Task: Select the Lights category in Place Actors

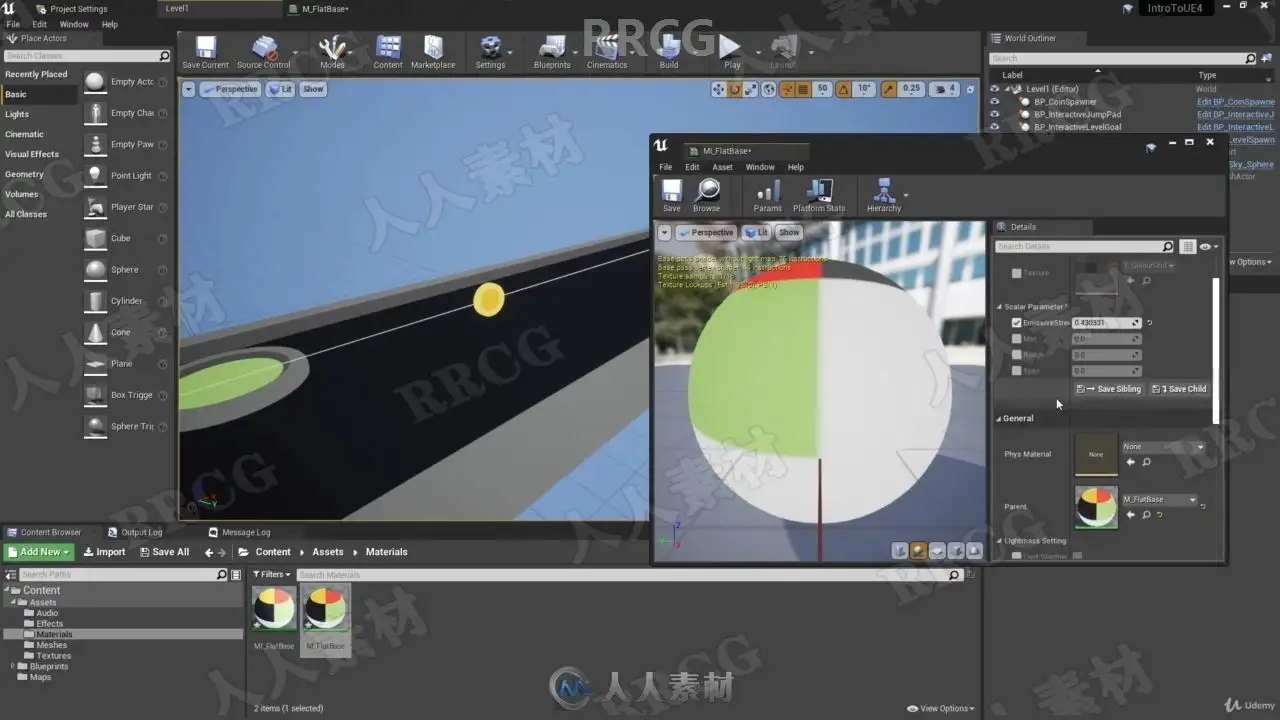Action: [x=17, y=114]
